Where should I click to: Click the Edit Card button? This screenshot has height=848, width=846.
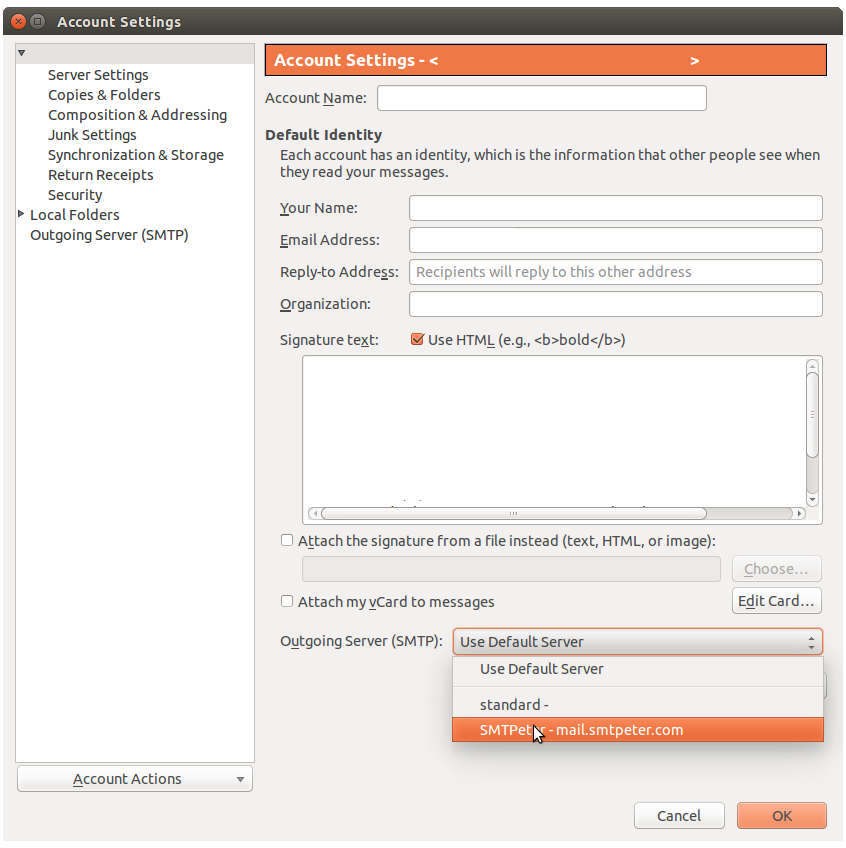(x=776, y=601)
